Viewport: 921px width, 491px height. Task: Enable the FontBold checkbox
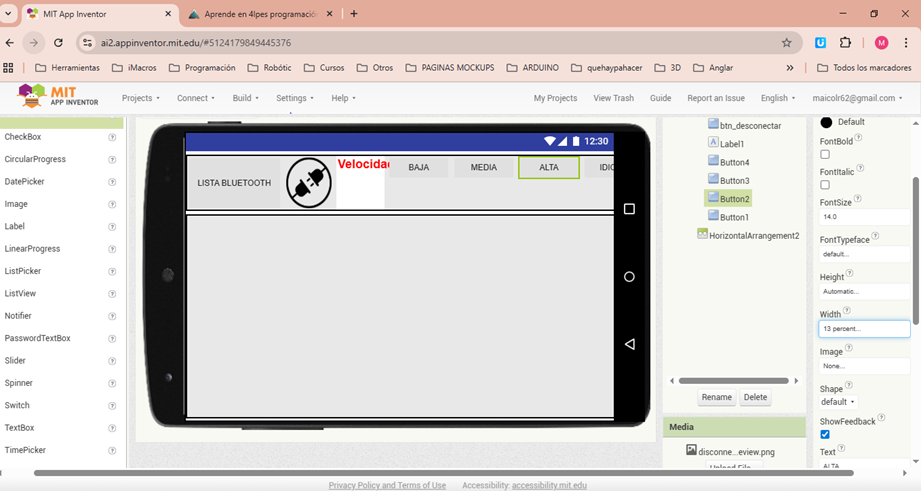825,154
